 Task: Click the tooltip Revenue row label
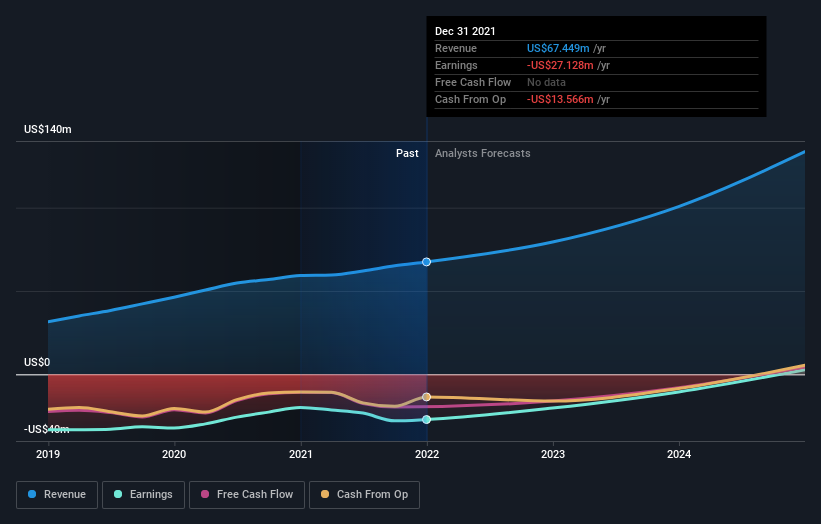[456, 48]
